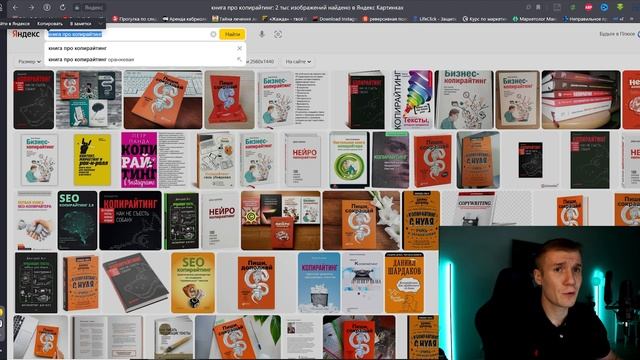Click the browser forward arrow

pos(31,7)
